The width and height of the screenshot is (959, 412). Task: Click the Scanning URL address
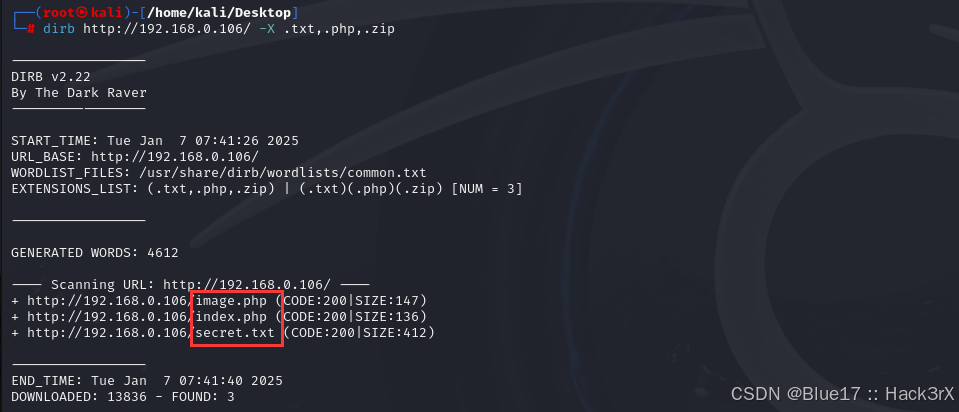(247, 285)
